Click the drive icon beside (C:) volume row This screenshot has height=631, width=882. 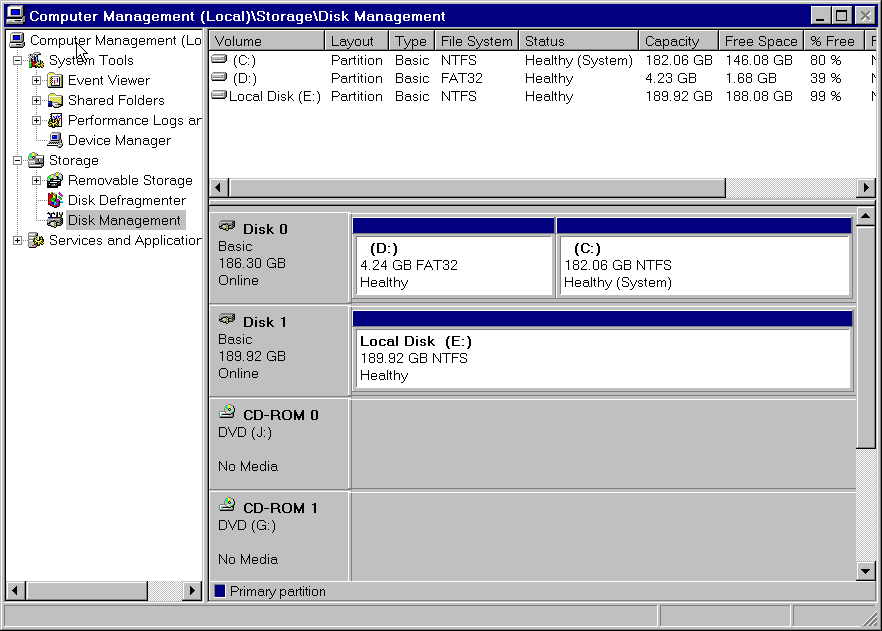pyautogui.click(x=219, y=58)
